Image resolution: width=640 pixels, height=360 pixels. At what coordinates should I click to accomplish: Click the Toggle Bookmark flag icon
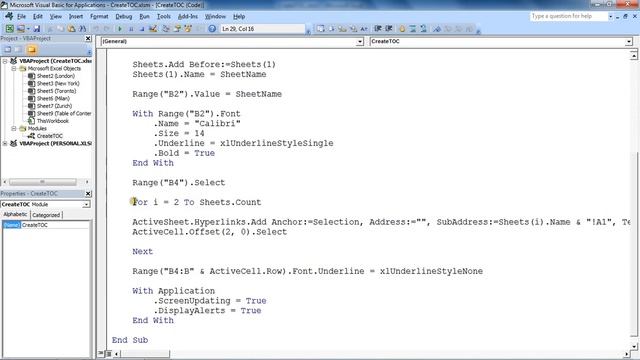(x=437, y=29)
